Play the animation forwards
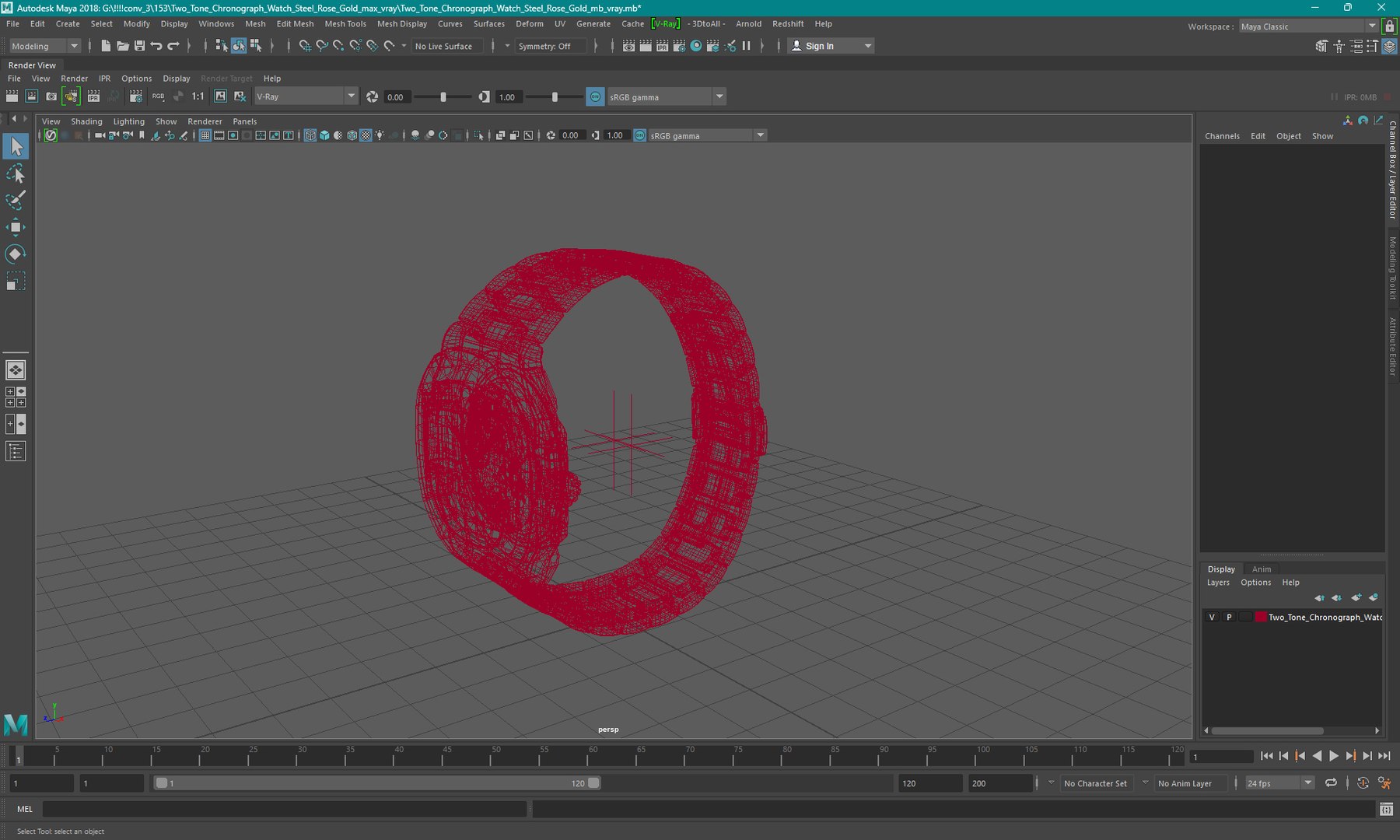Image resolution: width=1400 pixels, height=840 pixels. pyautogui.click(x=1333, y=756)
